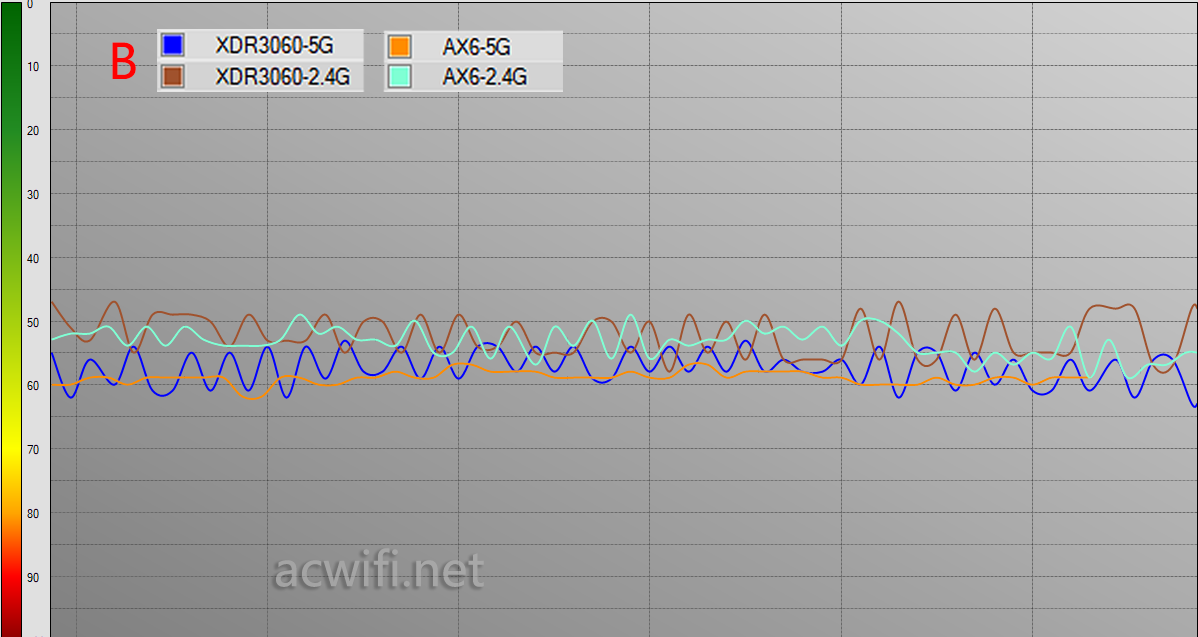Screen dimensions: 1198x637
Task: Select the XDR3060-2.4G legend label
Action: tap(283, 76)
